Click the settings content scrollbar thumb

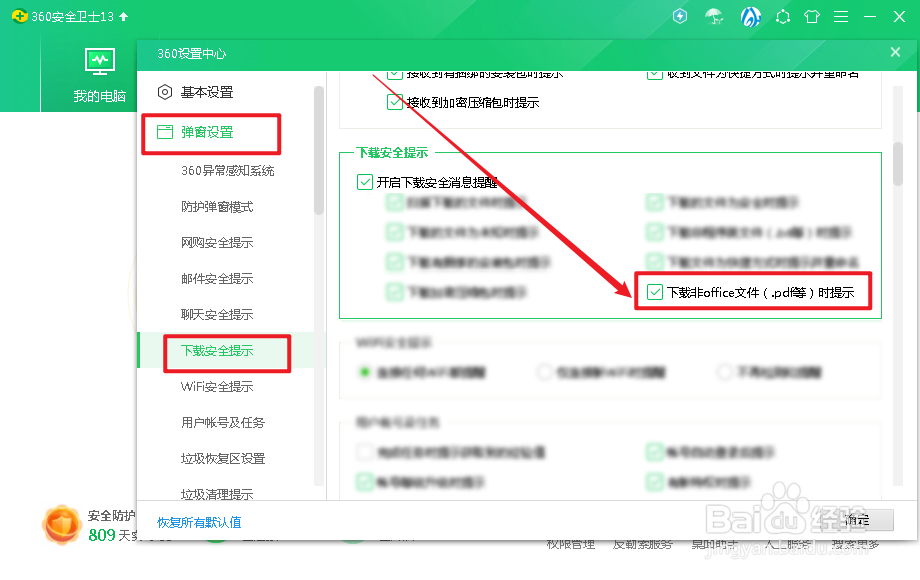(x=898, y=164)
